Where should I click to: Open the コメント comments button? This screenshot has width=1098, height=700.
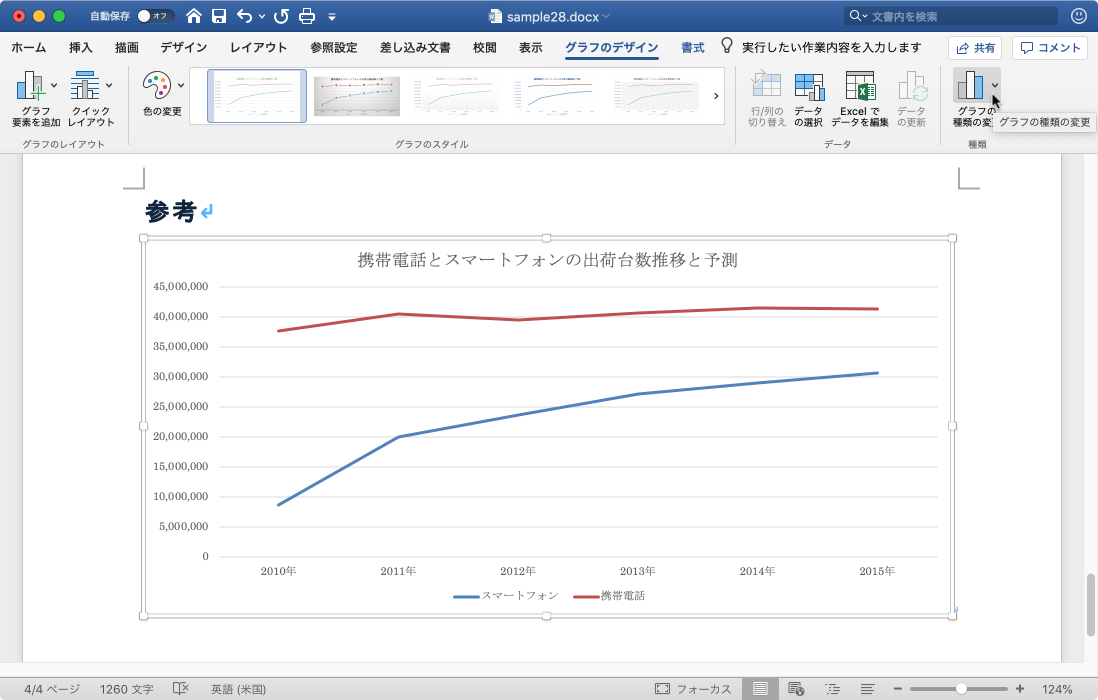(x=1050, y=48)
